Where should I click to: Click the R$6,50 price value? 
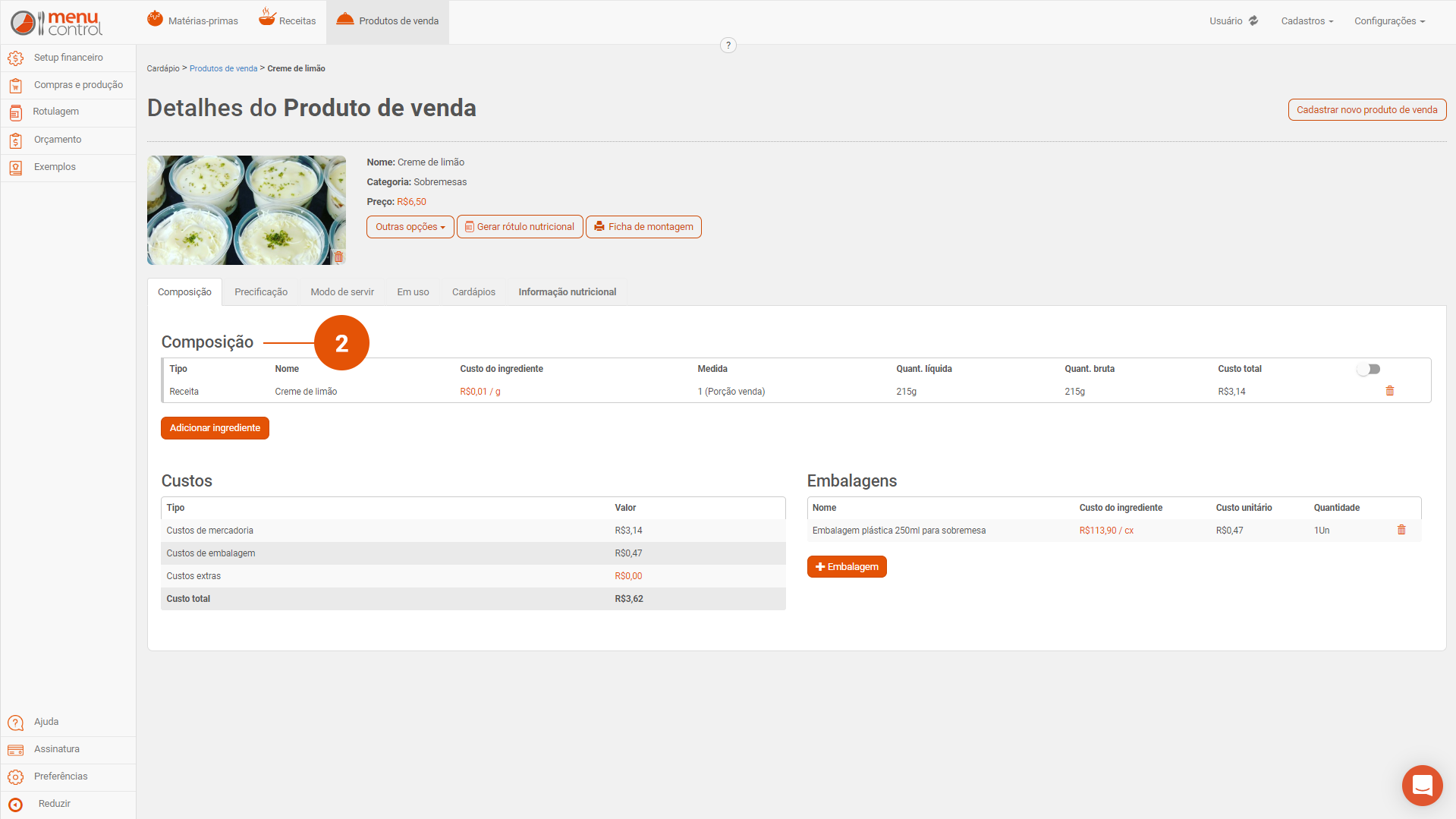pos(412,202)
